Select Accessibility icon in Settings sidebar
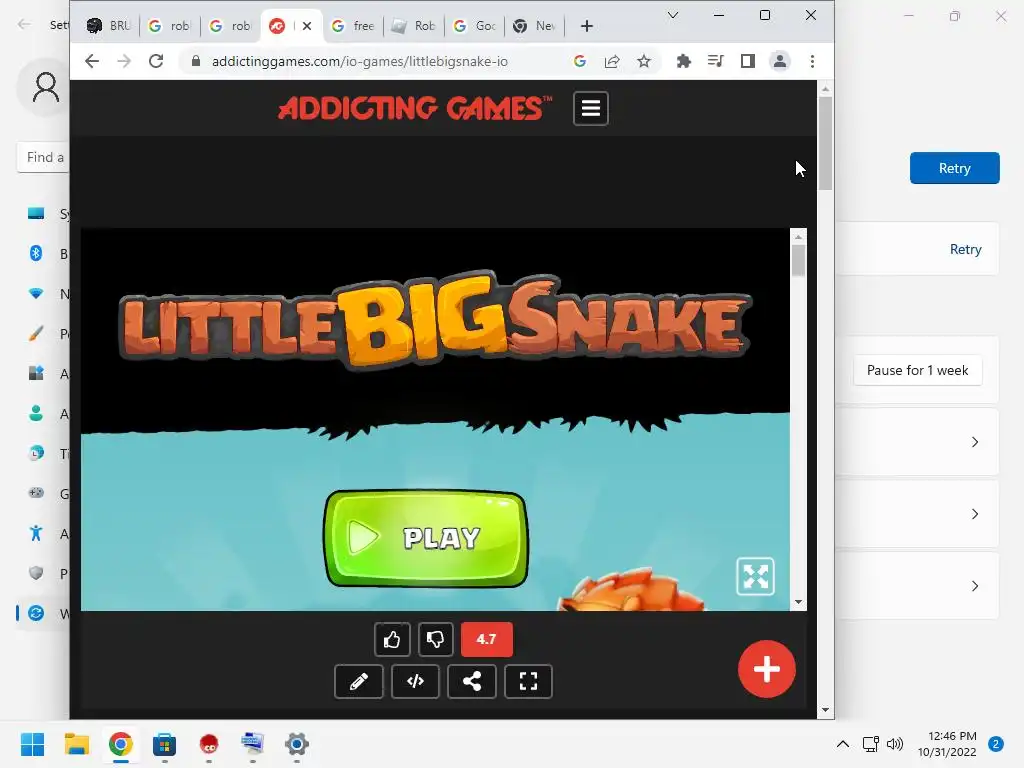This screenshot has width=1024, height=768. pos(36,534)
